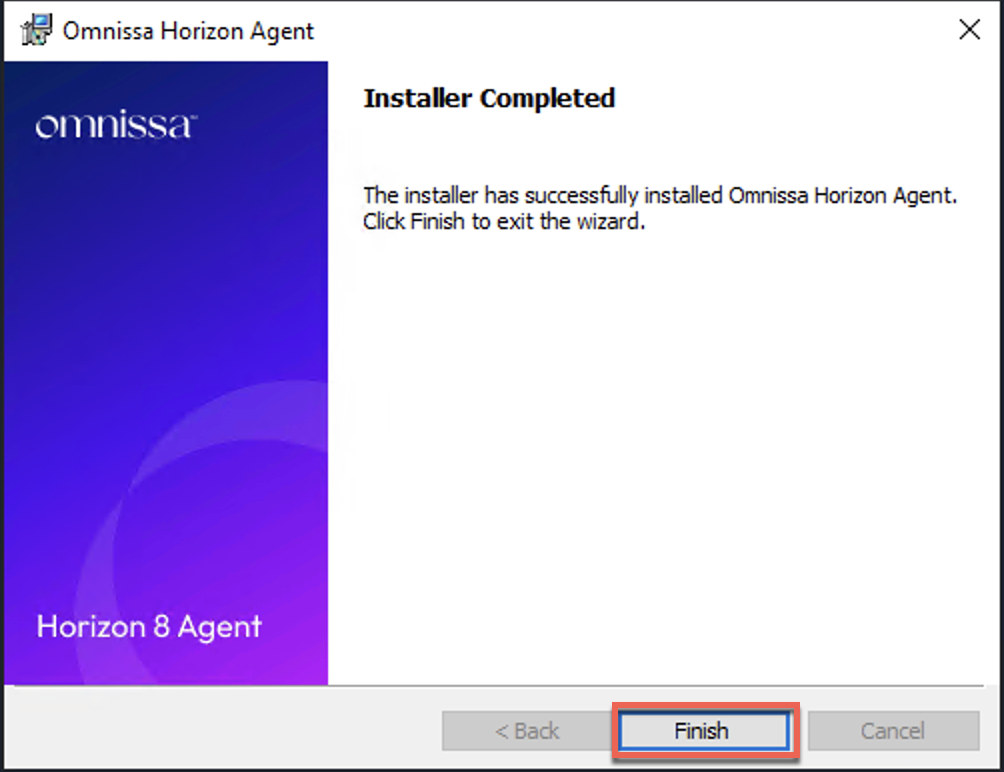Image resolution: width=1004 pixels, height=772 pixels.
Task: Click the Omnissa Horizon Agent window title text
Action: [x=188, y=31]
